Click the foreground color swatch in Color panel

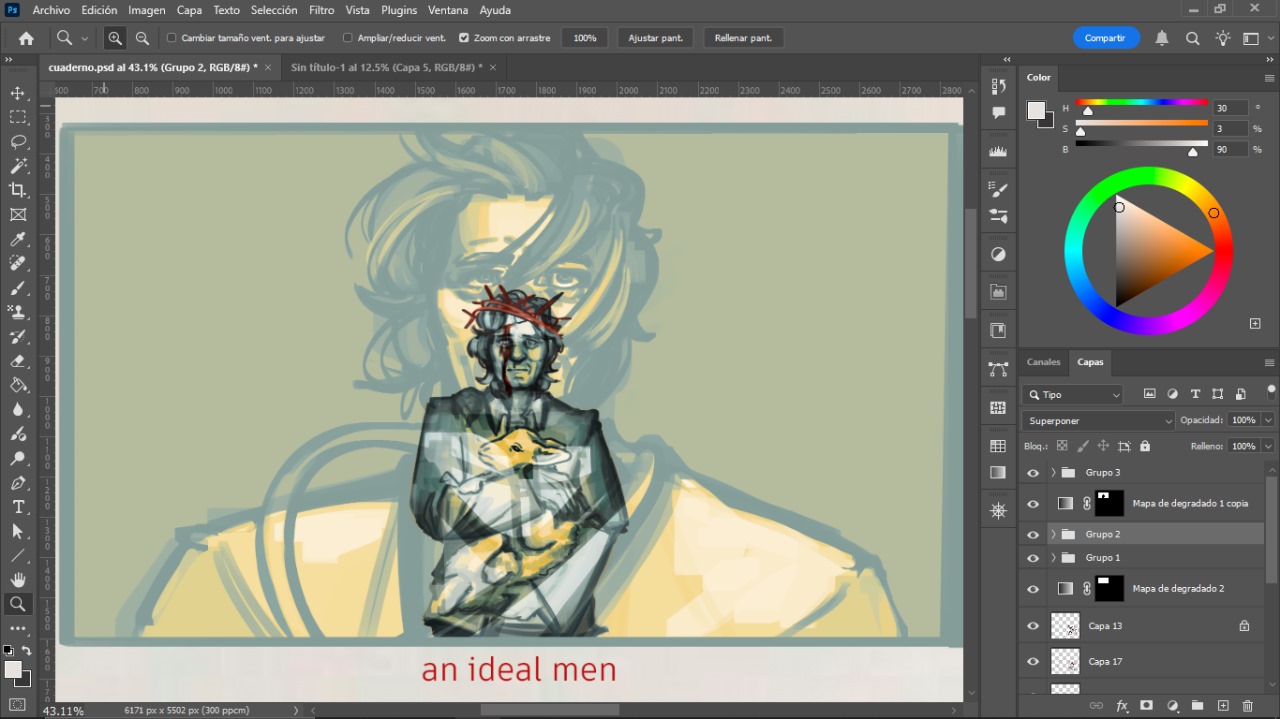(1037, 110)
